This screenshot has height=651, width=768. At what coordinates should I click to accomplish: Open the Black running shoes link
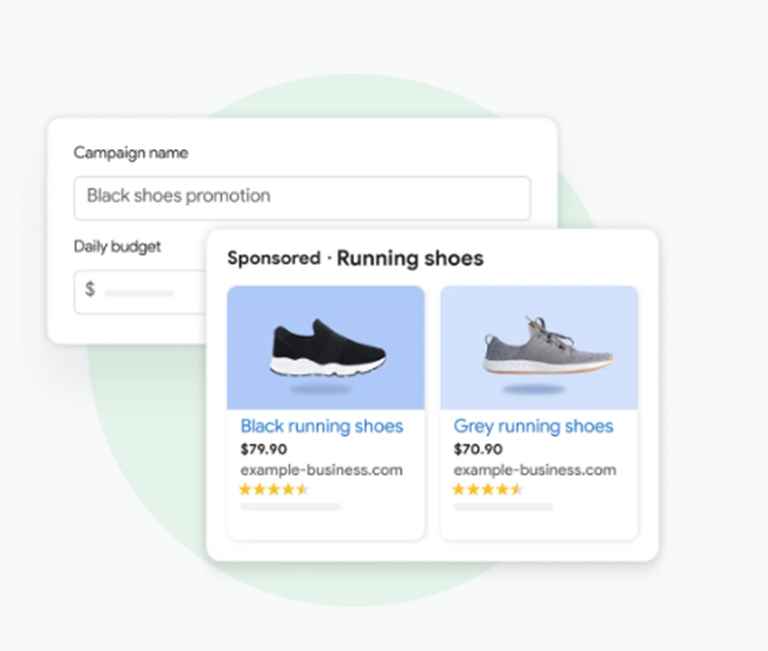click(x=322, y=426)
